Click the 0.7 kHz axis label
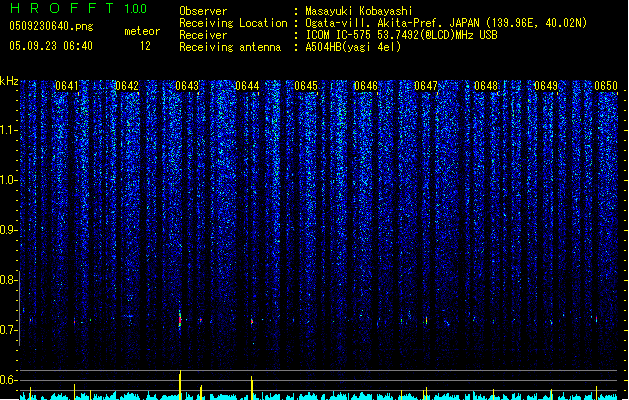Viewport: 629px width, 400px height. (9, 330)
